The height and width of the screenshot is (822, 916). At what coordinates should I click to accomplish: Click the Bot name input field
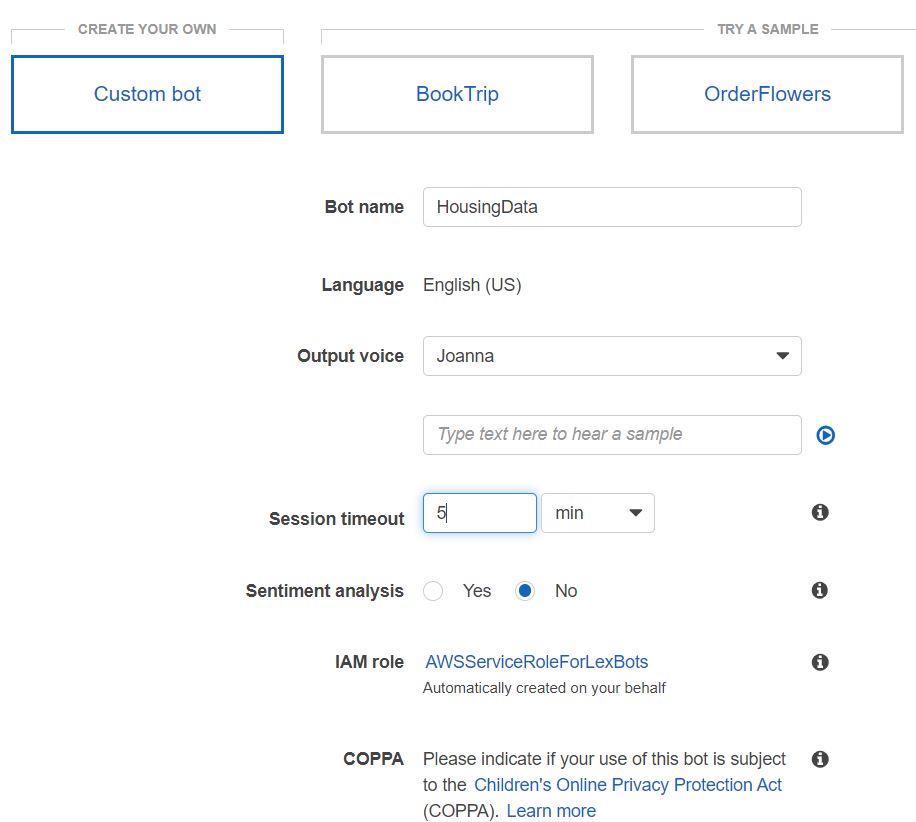(612, 206)
